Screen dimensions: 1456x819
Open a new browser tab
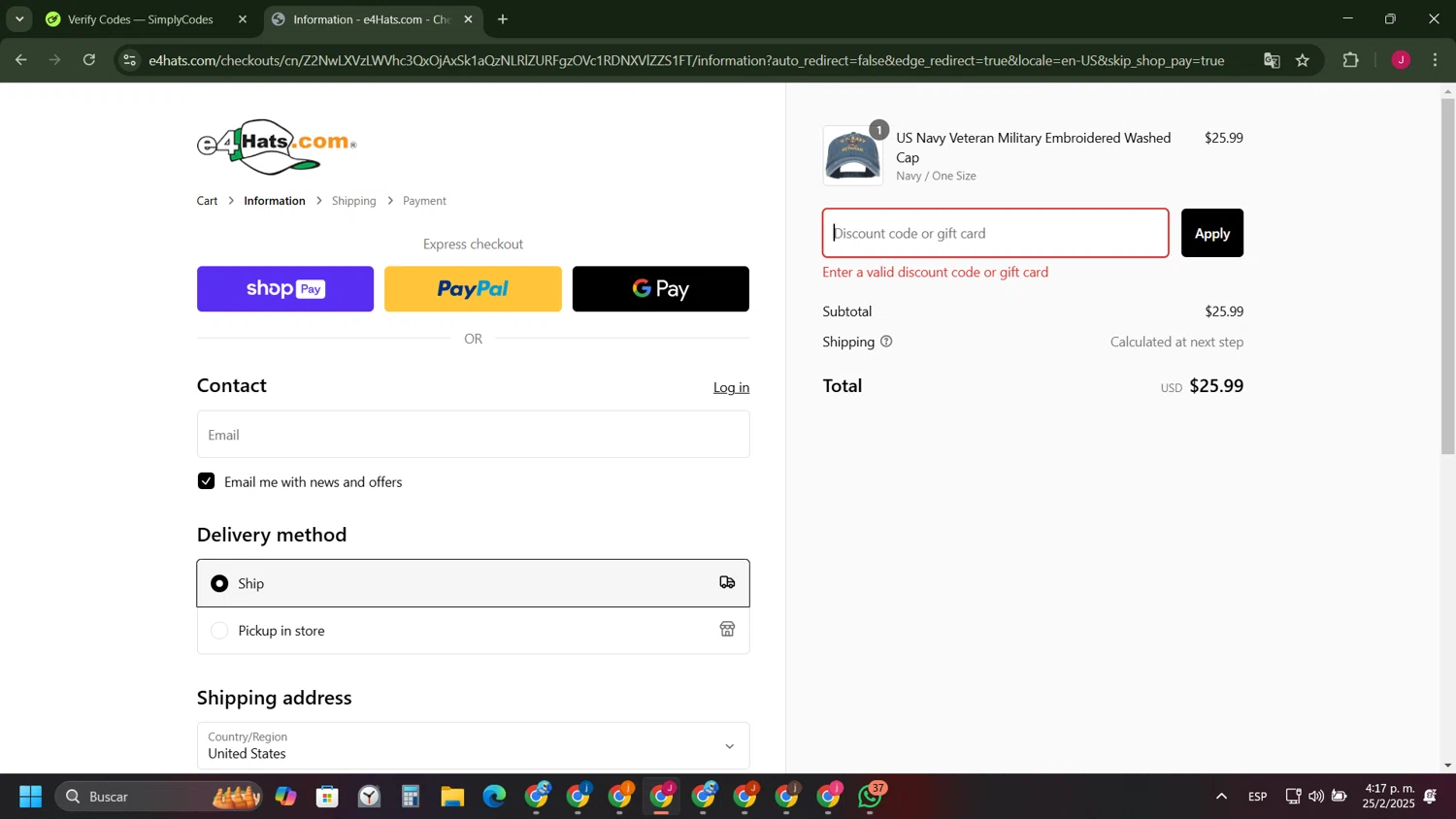tap(503, 19)
